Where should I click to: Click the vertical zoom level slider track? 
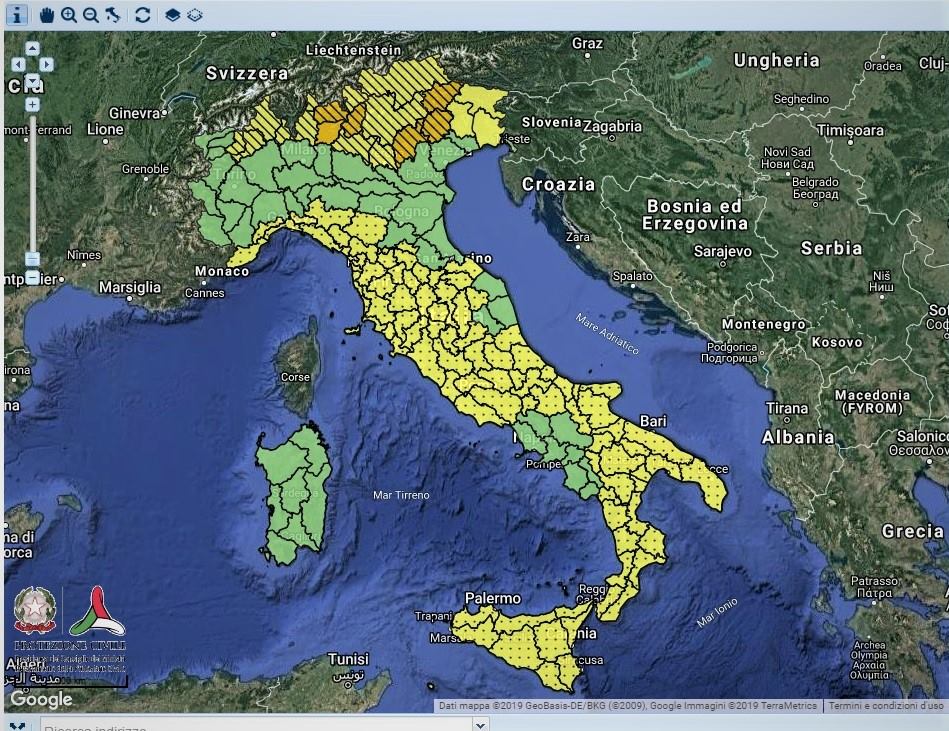pos(33,191)
